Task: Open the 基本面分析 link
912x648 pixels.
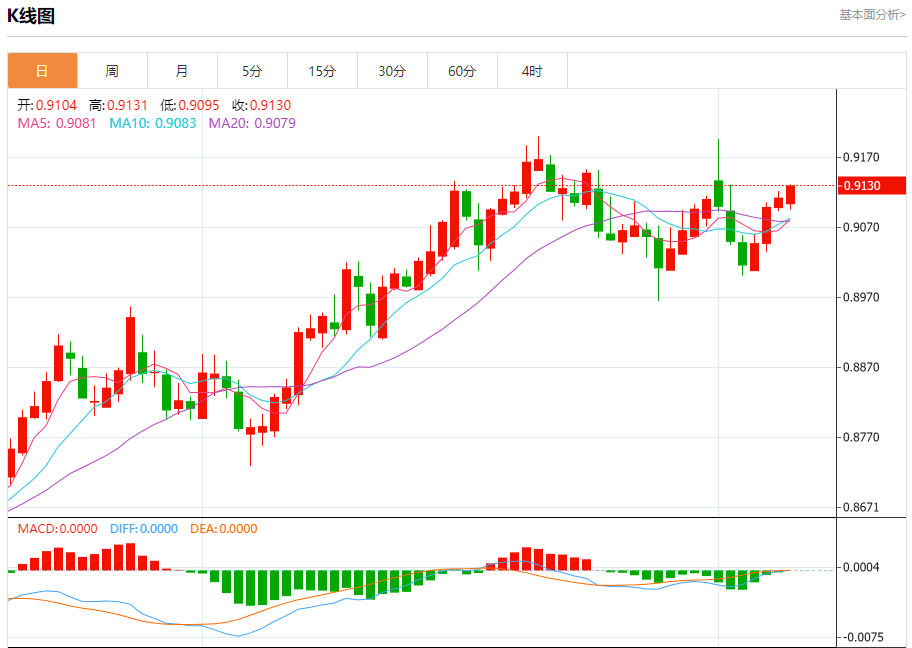Action: tap(872, 15)
